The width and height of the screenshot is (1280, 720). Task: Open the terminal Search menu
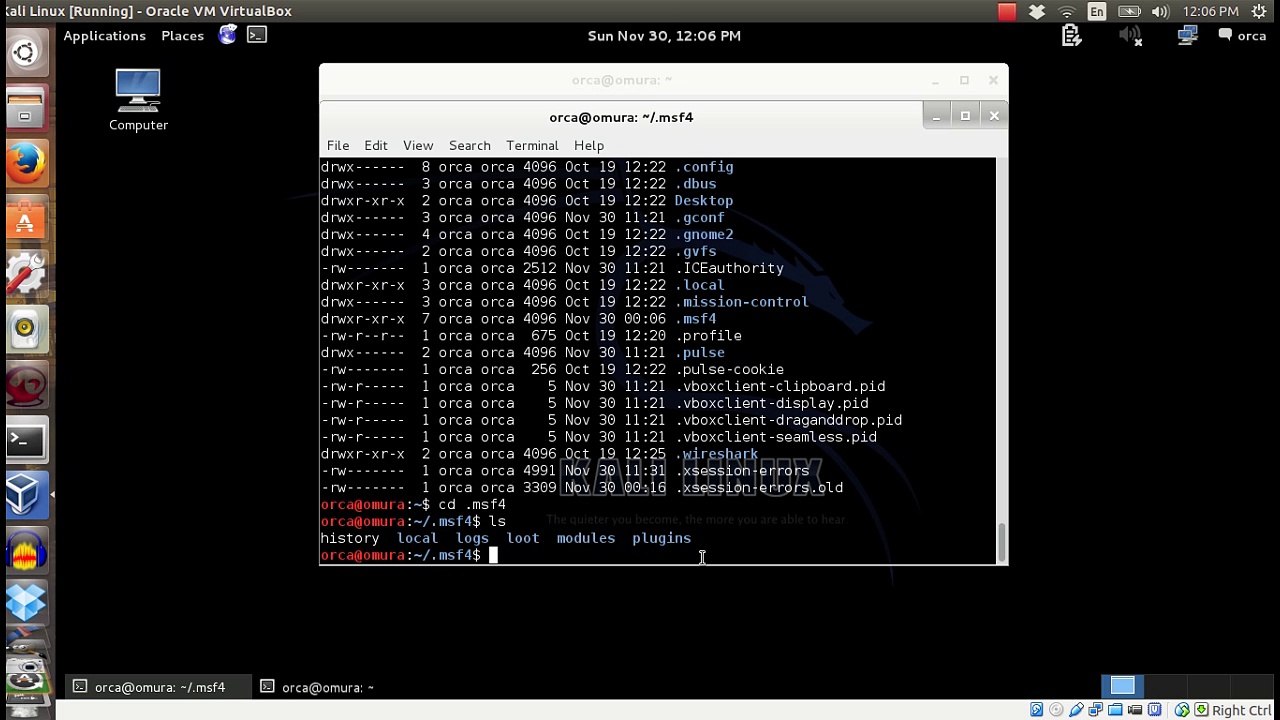click(x=469, y=146)
